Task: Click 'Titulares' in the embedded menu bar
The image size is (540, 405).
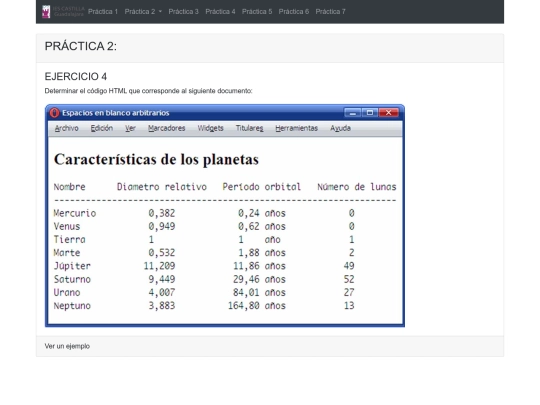Action: point(249,128)
